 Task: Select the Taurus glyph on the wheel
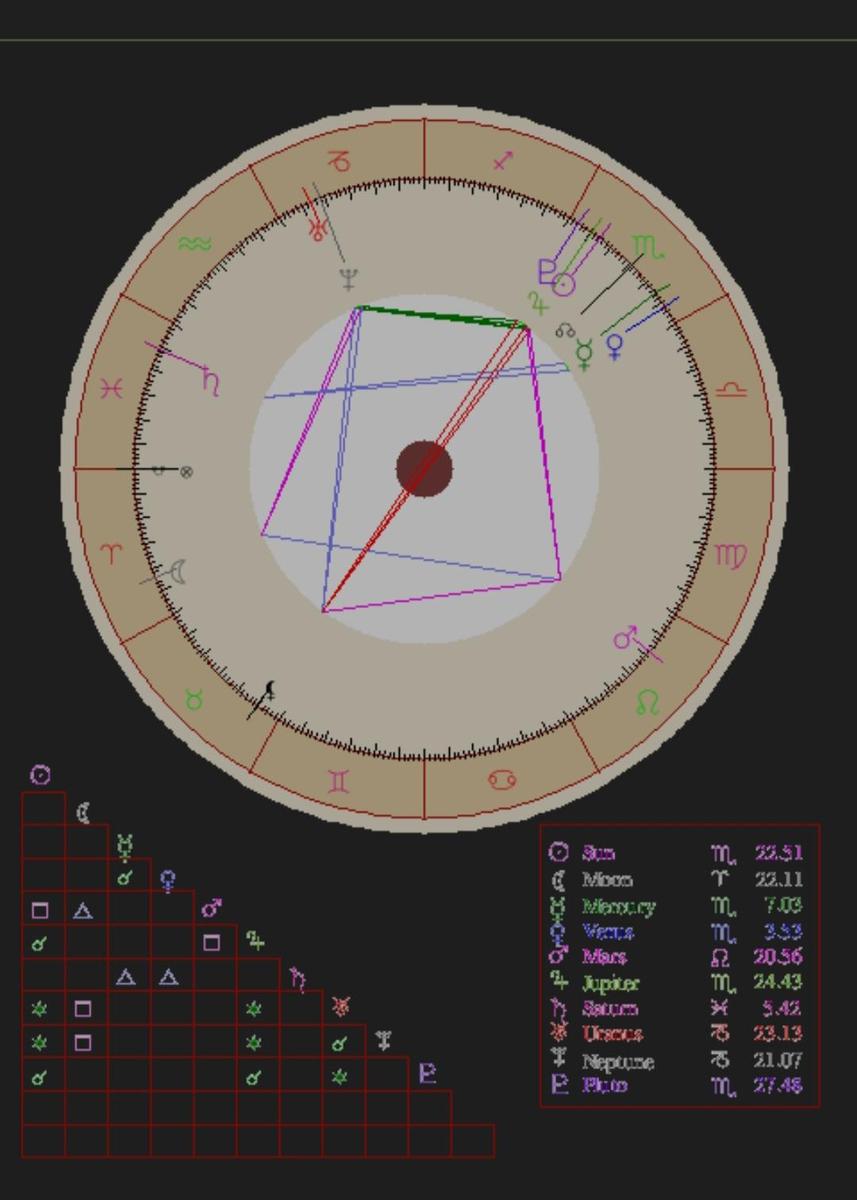coord(194,701)
